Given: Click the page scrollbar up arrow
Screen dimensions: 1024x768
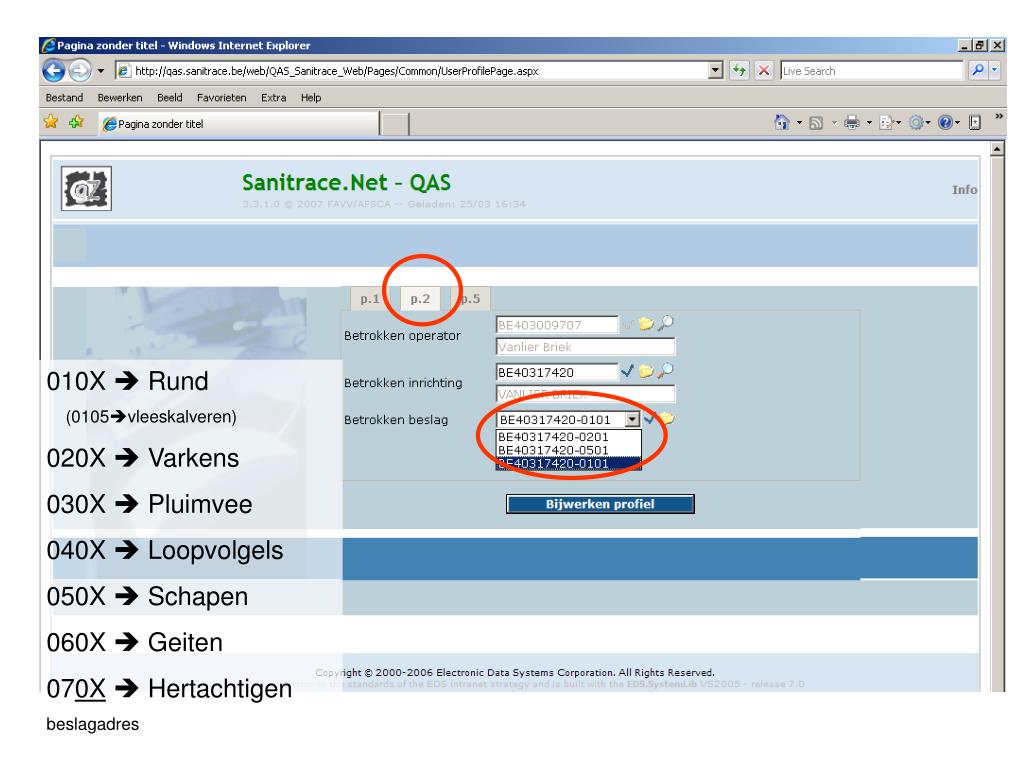Looking at the screenshot, I should [x=997, y=149].
